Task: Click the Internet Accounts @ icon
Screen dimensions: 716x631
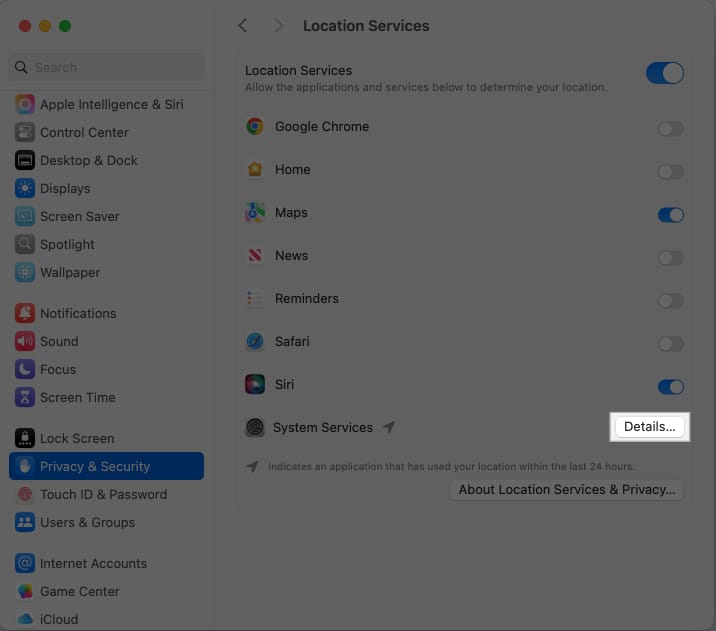Action: coord(25,563)
